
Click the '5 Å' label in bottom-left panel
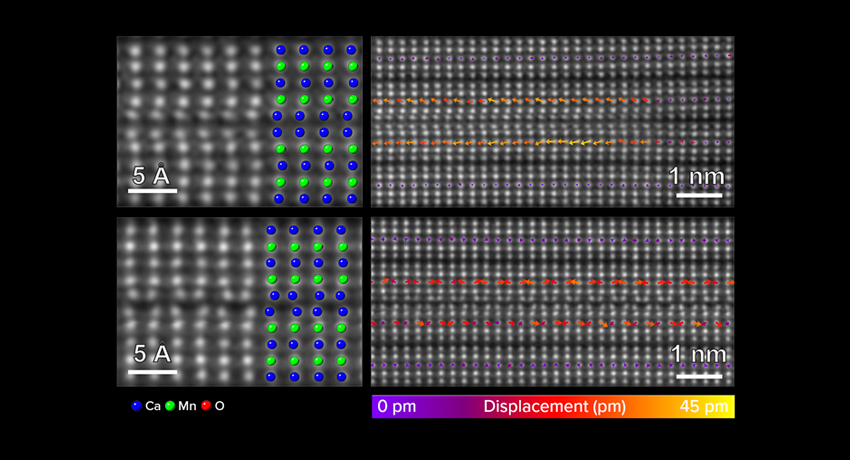[152, 353]
